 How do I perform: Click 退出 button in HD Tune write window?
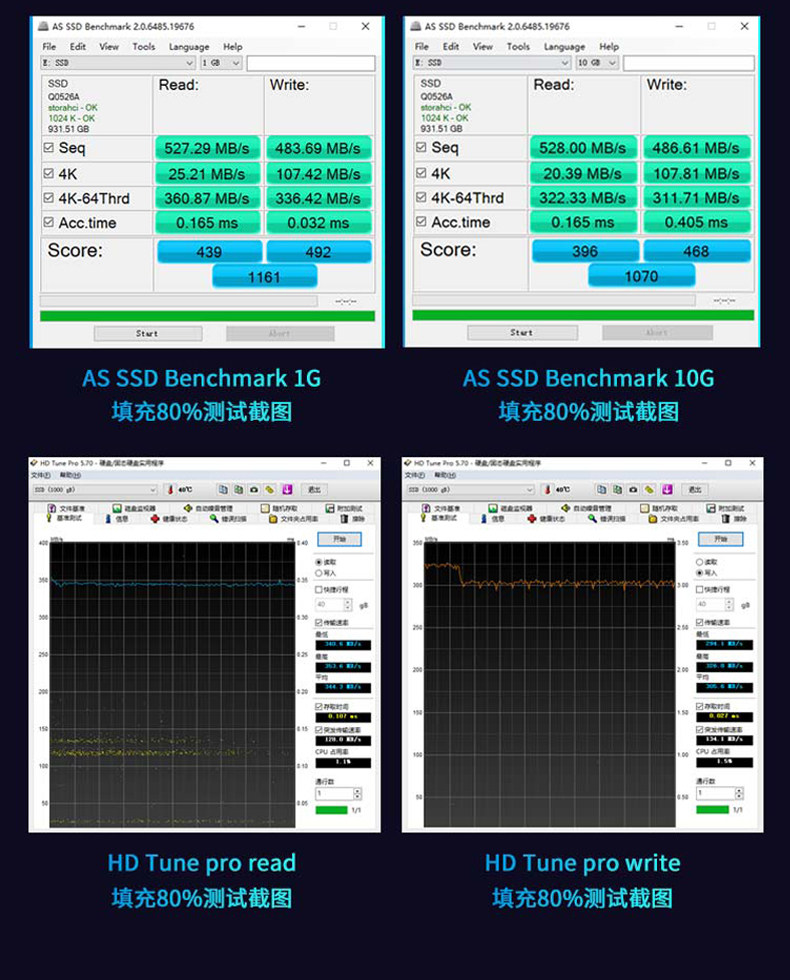(x=694, y=489)
